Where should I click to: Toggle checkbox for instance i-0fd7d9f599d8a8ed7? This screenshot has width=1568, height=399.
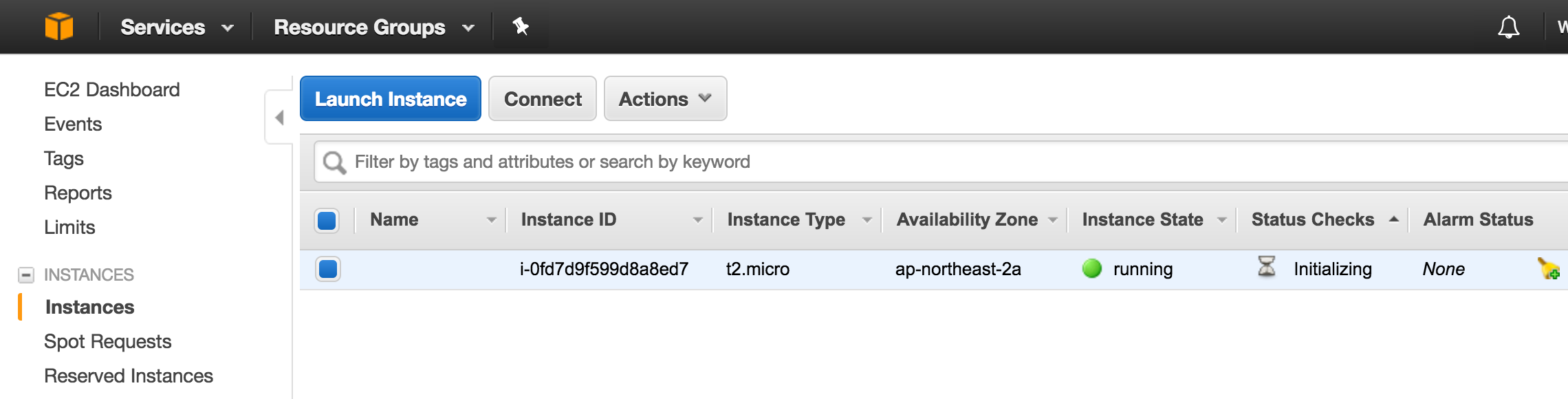(328, 269)
